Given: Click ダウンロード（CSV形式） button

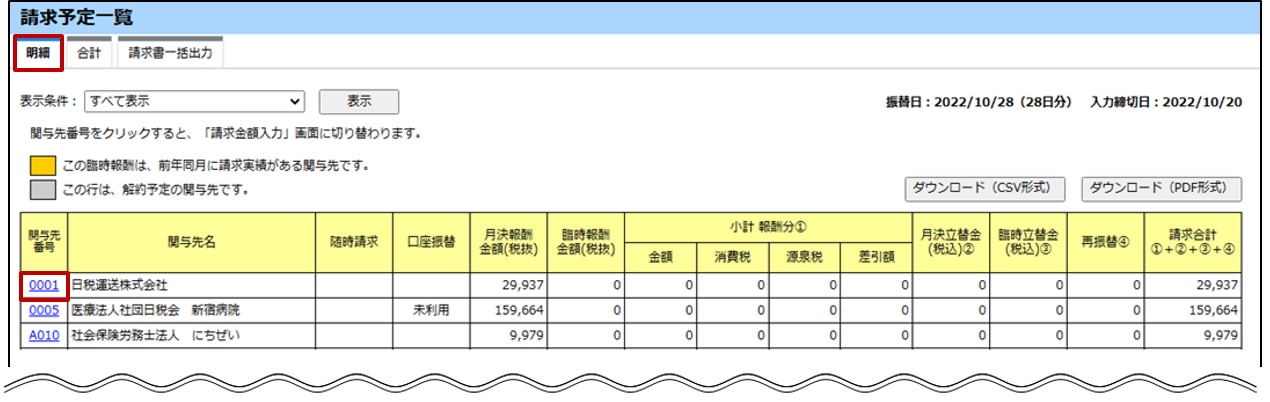Looking at the screenshot, I should 984,188.
